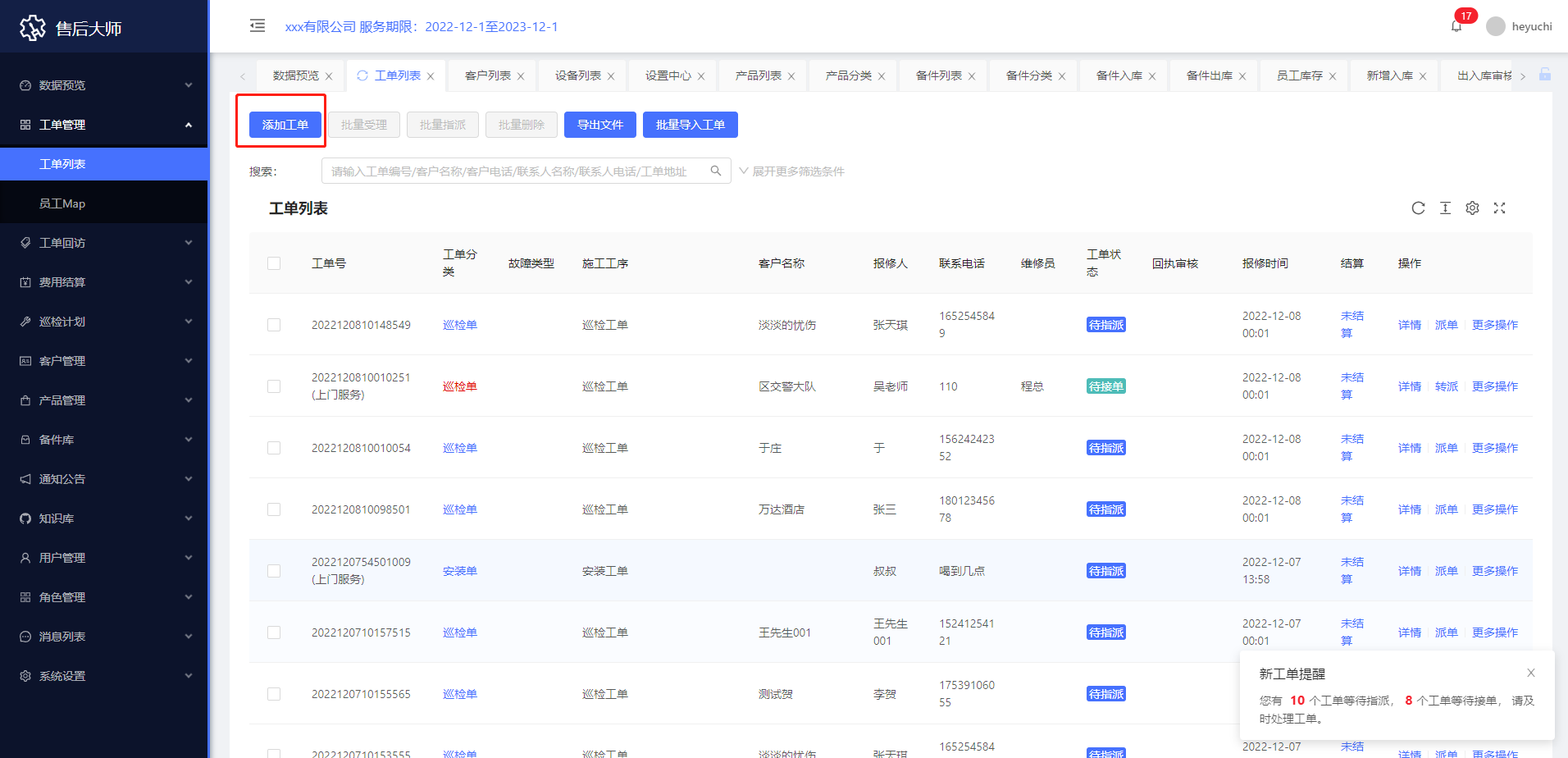The image size is (1568, 758).
Task: Click 安装单 category link
Action: pyautogui.click(x=460, y=571)
